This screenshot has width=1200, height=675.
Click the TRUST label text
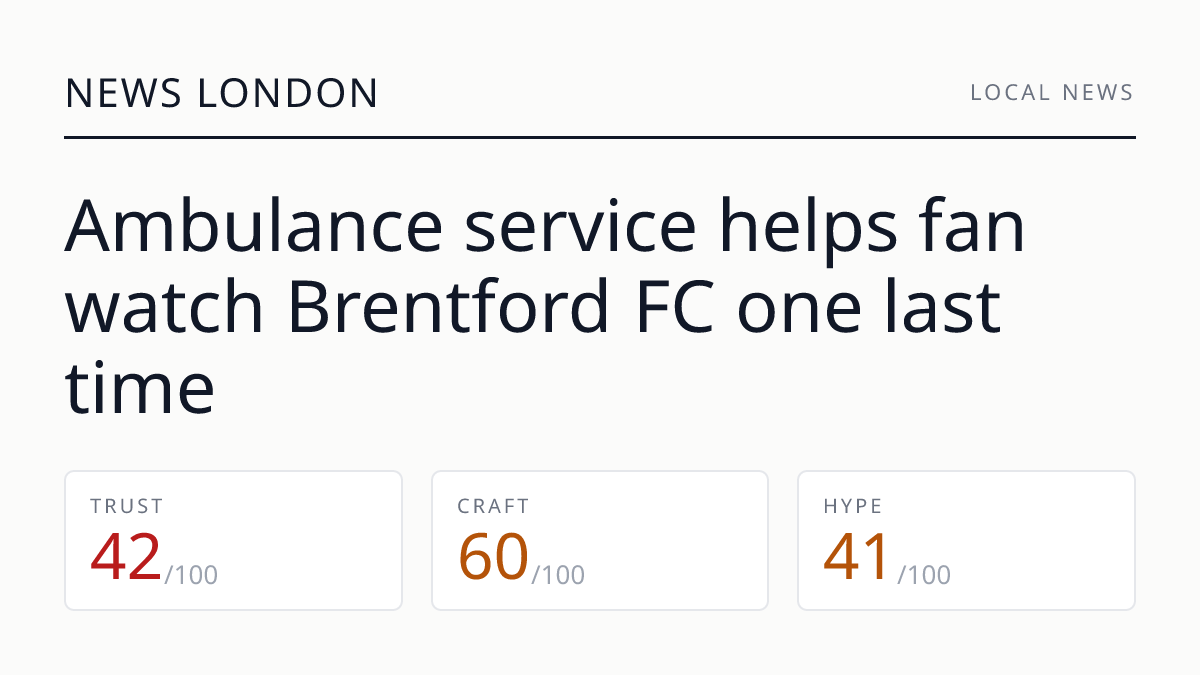[x=127, y=507]
